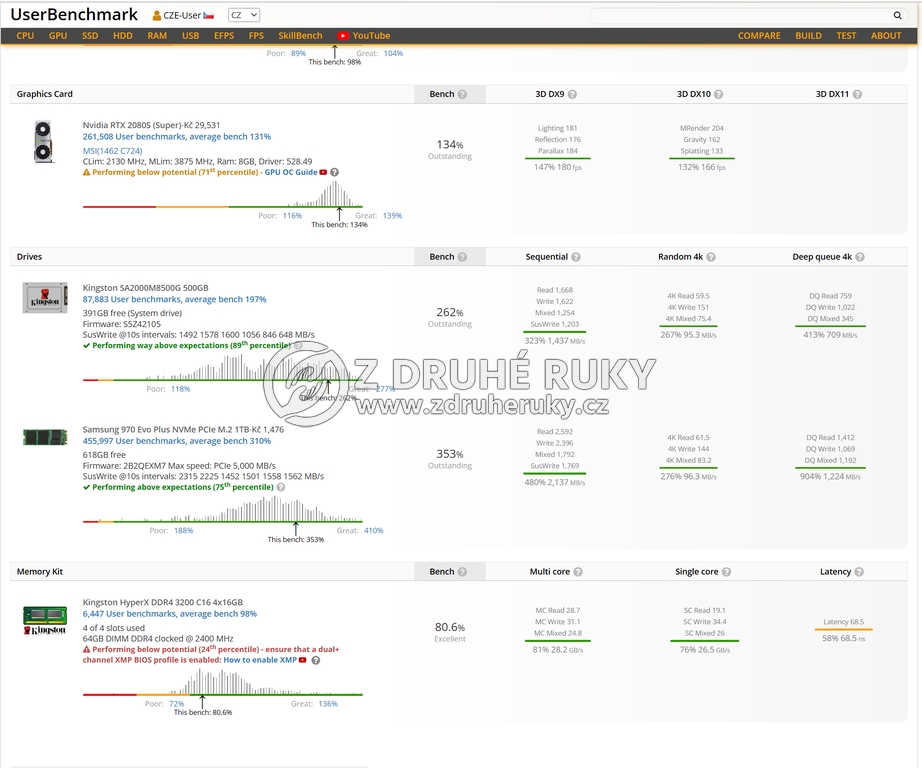Screen dimensions: 922x768
Task: Open 455,997 User benchmarks link for Samsung 970
Action: pos(176,441)
